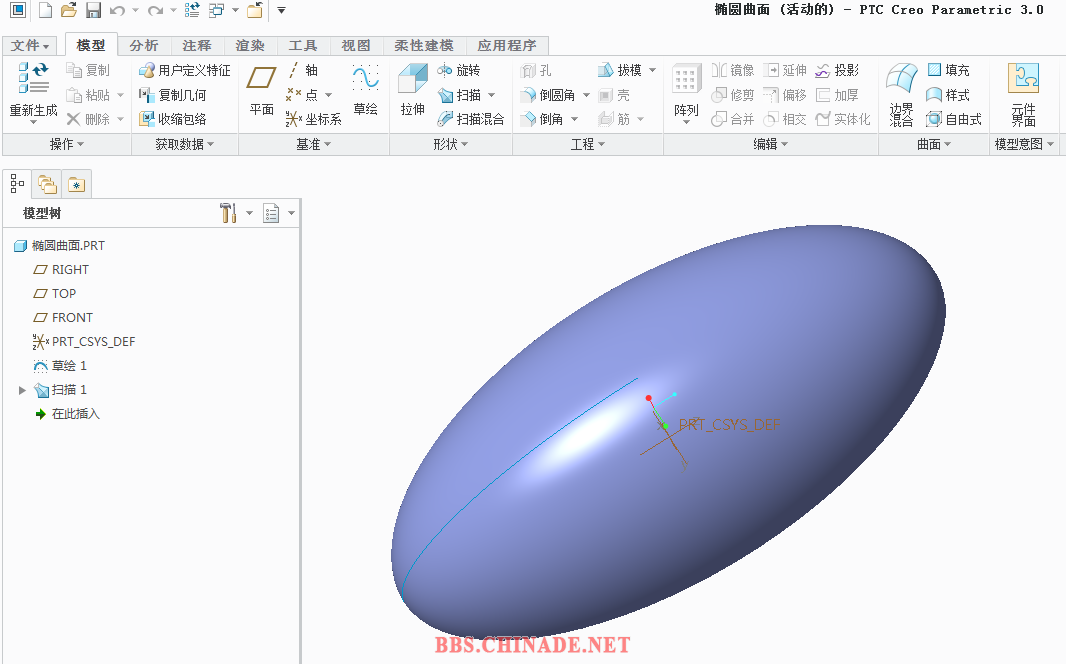Viewport: 1066px width, 664px height.
Task: Expand the Engineering (工程) group dropdown
Action: pos(587,144)
